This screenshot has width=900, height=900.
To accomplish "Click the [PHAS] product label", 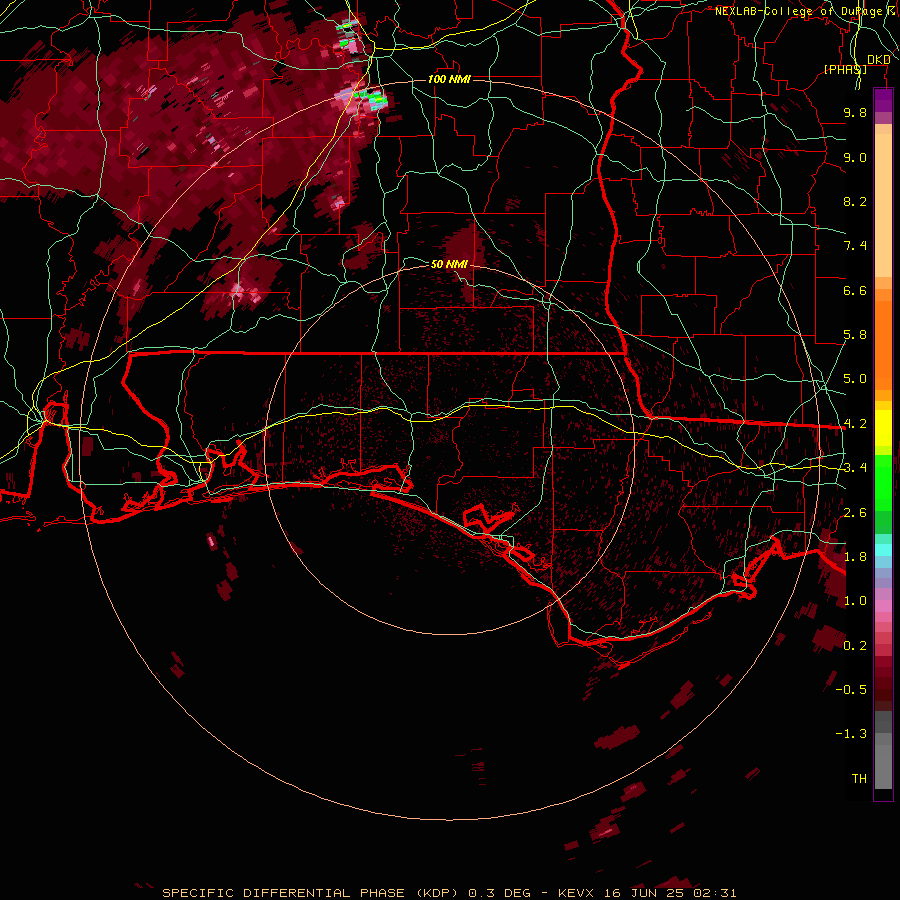I will click(845, 69).
